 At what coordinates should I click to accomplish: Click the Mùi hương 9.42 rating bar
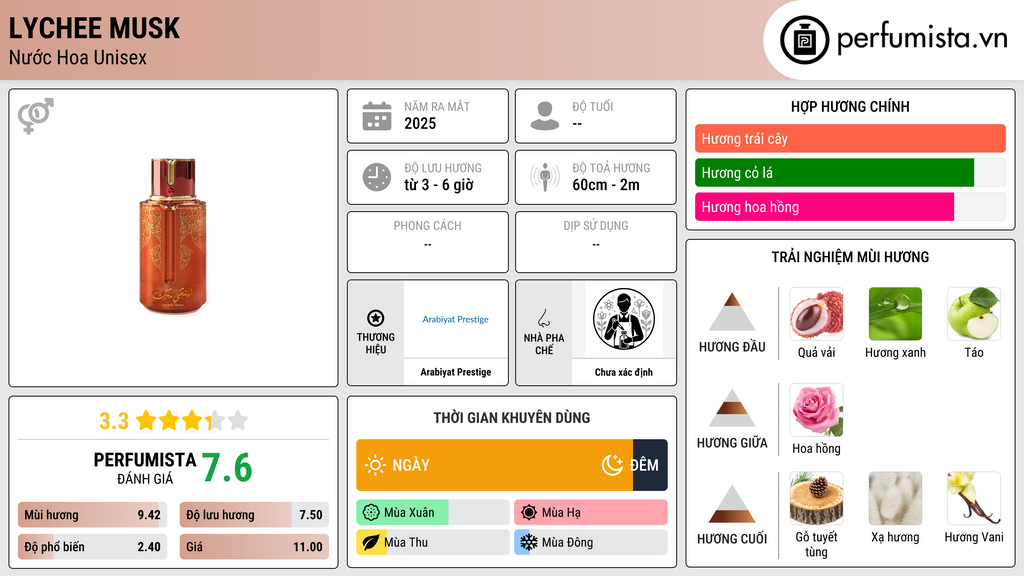click(92, 515)
